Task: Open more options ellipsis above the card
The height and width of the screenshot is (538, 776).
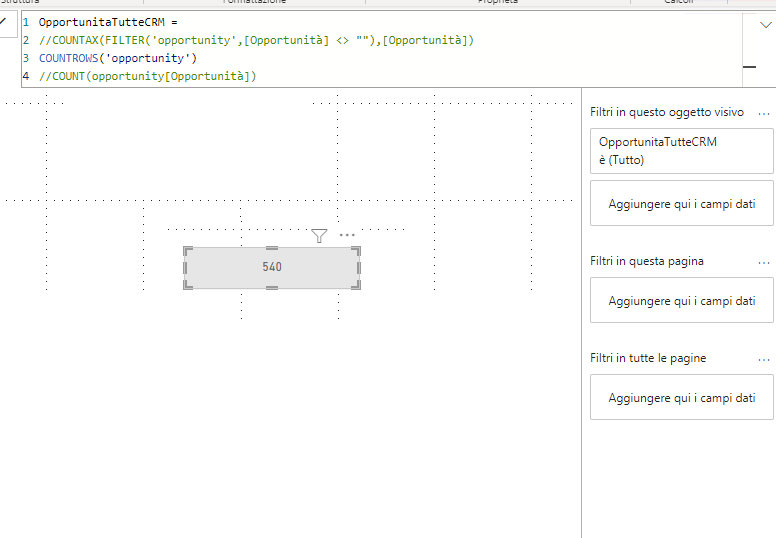Action: [x=347, y=235]
